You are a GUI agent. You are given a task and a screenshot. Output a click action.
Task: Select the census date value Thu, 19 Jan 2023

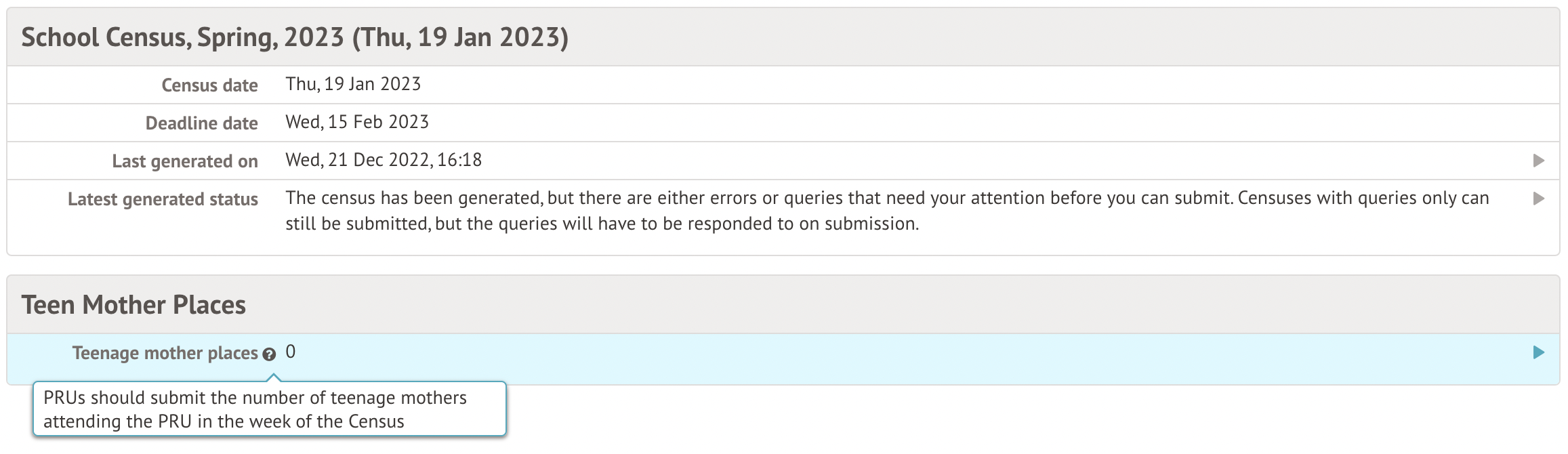tap(353, 84)
